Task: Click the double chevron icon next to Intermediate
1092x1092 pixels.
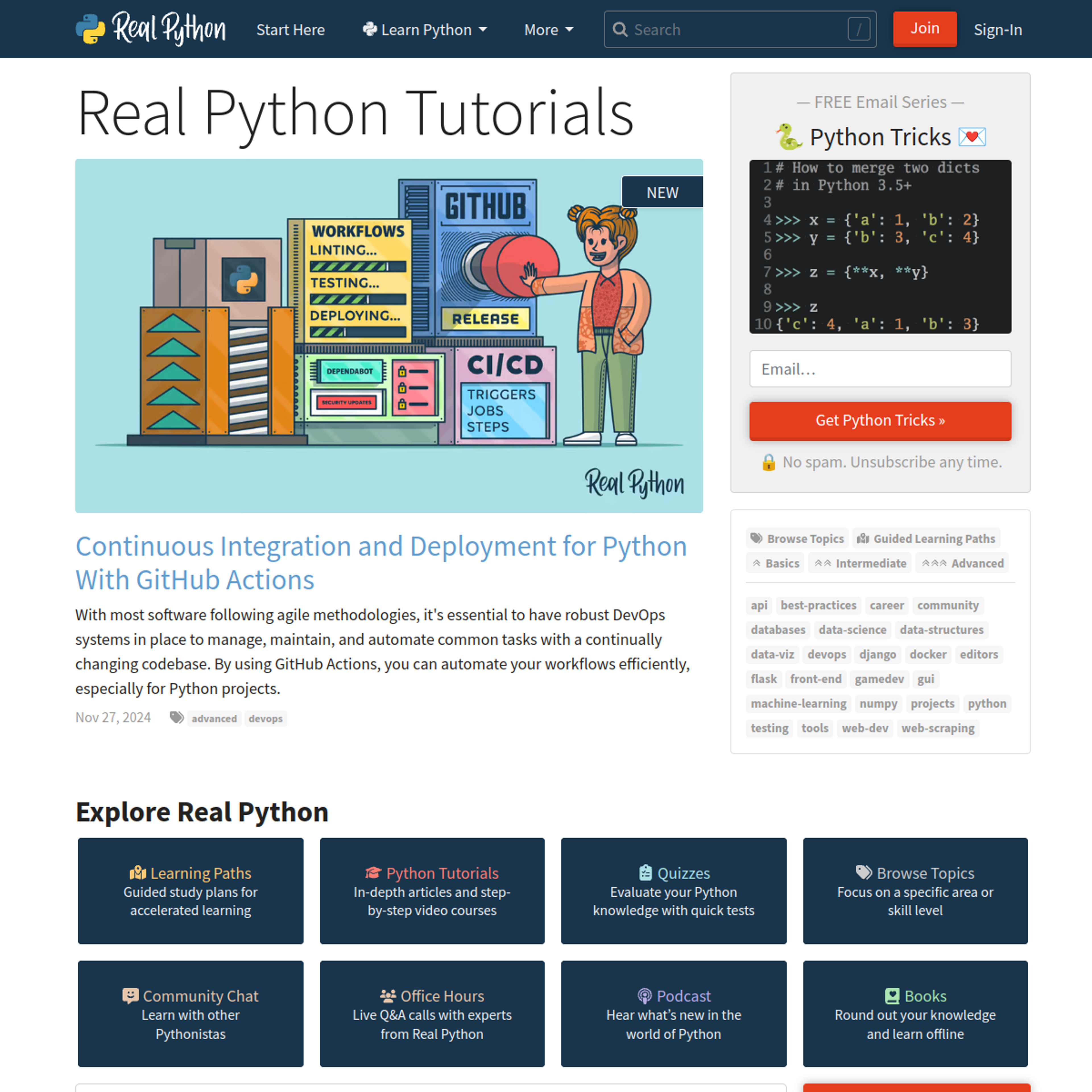Action: pos(822,563)
